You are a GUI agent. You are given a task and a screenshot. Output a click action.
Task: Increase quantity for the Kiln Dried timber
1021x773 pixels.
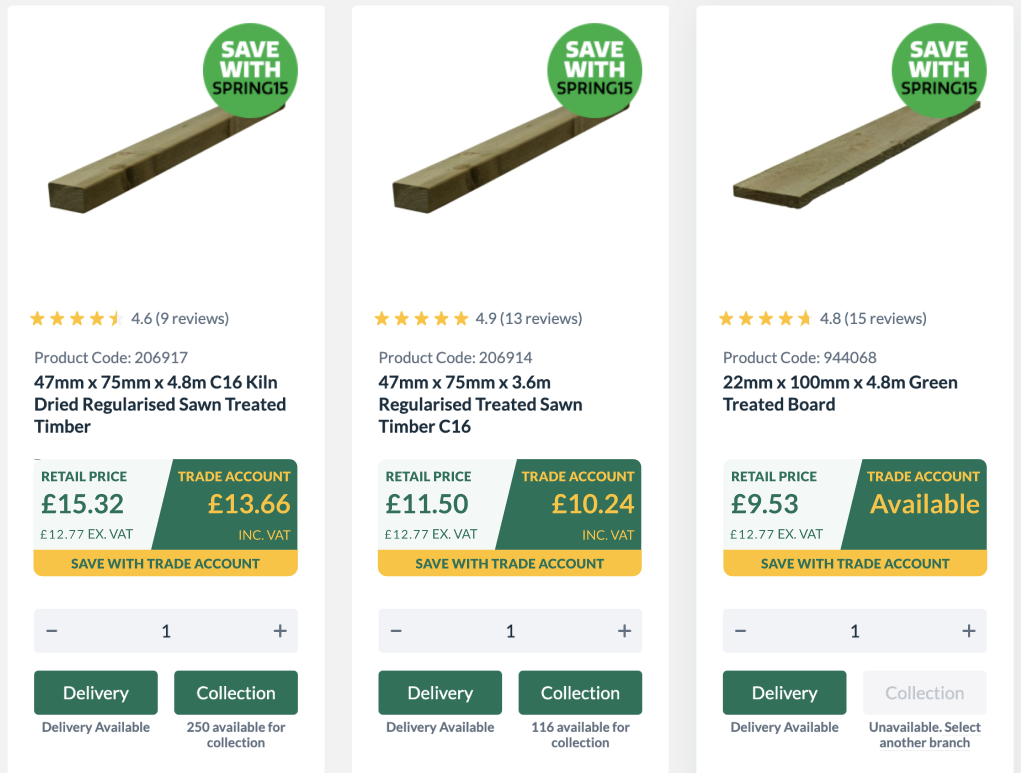(279, 630)
